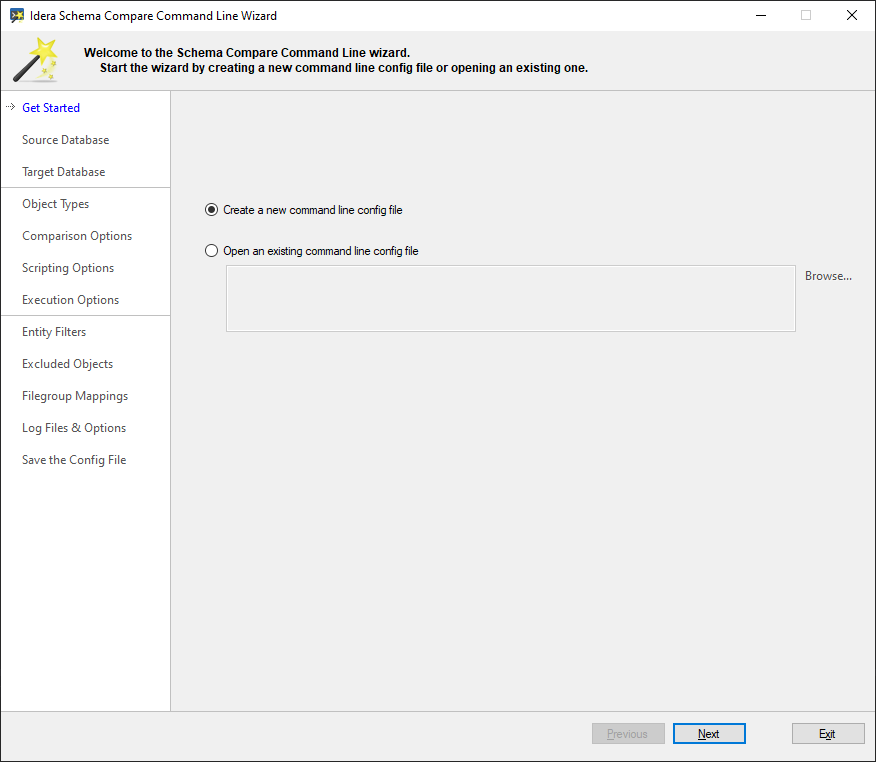The height and width of the screenshot is (762, 876).
Task: Go to Target Database step
Action: tap(64, 172)
